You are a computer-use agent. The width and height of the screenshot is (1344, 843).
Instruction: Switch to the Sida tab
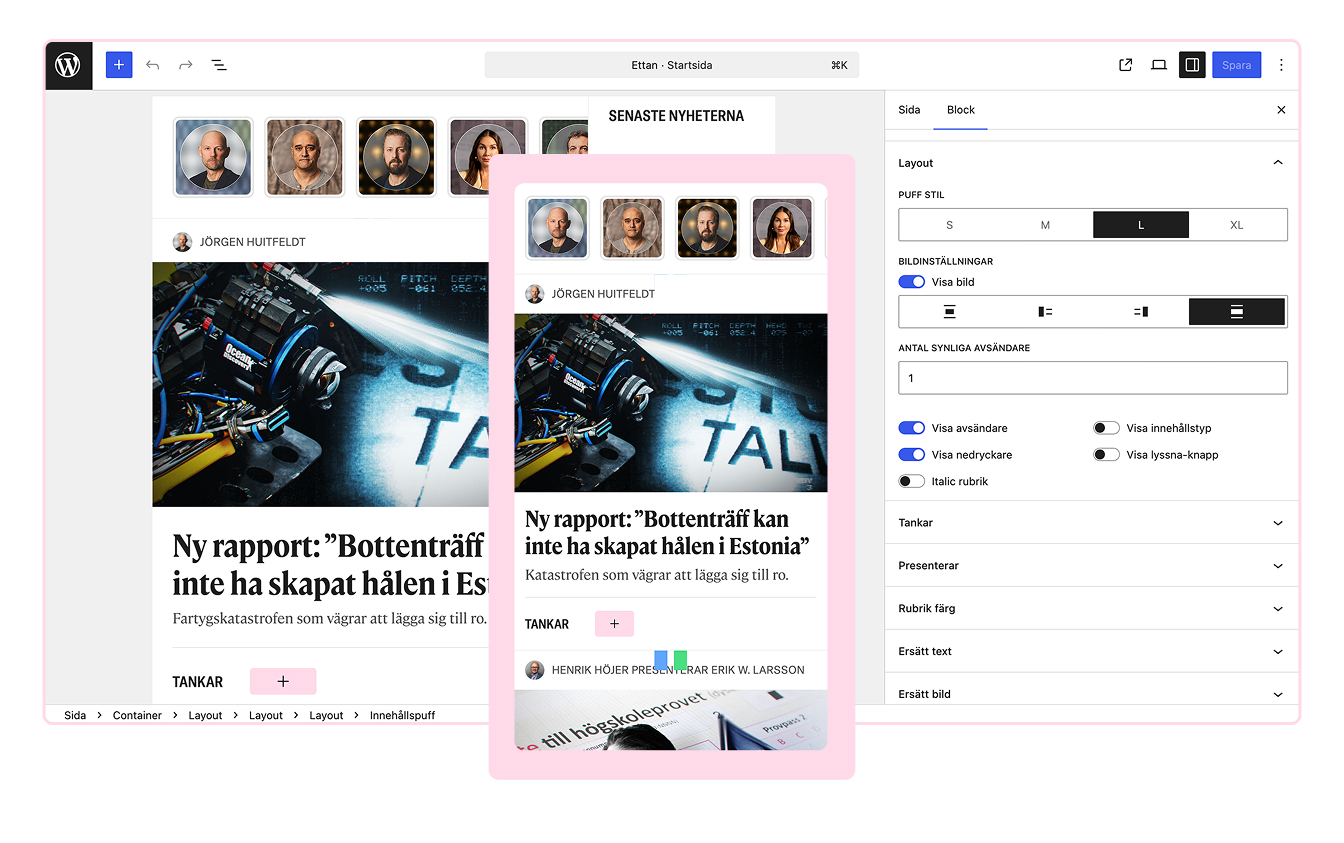(909, 110)
